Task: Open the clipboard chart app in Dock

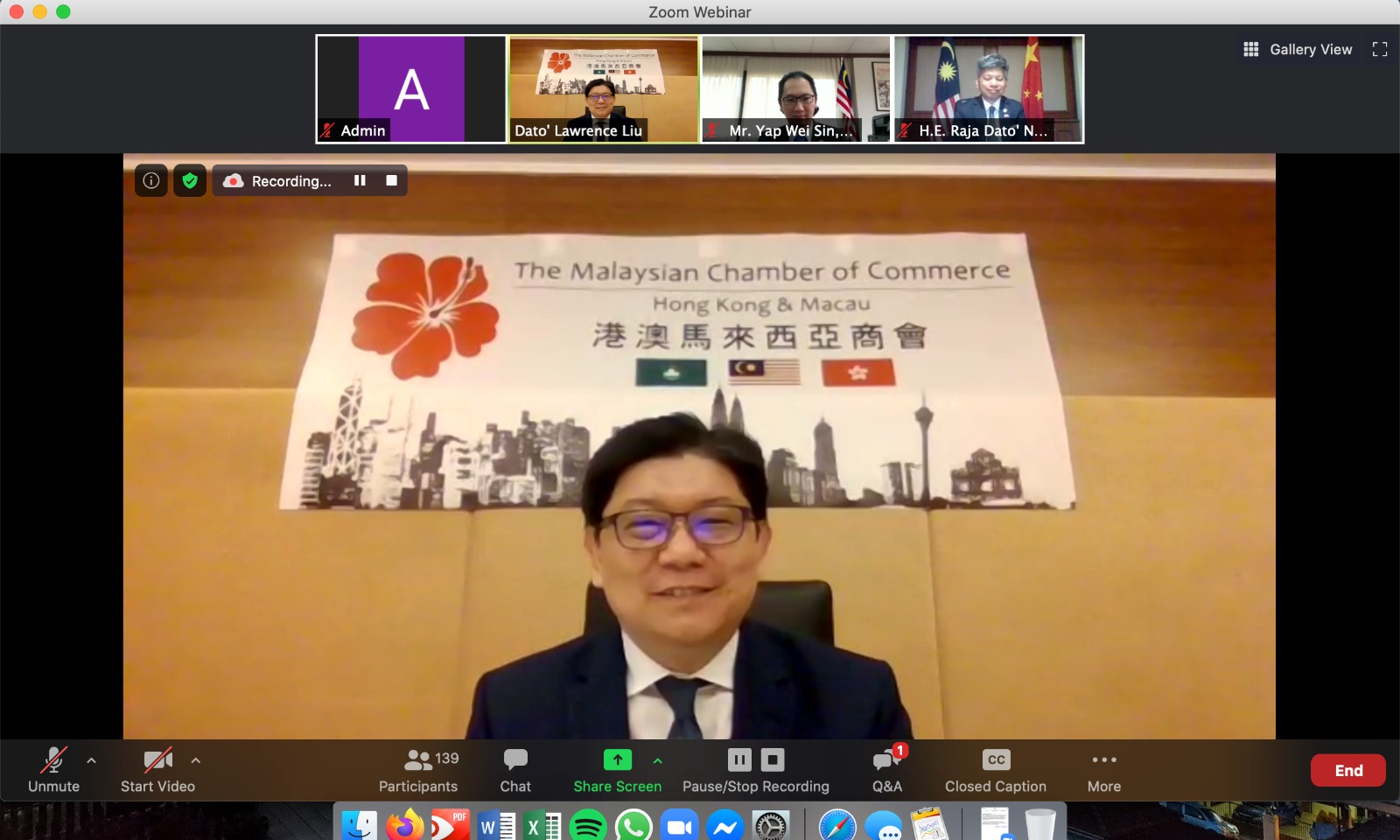Action: 929,825
